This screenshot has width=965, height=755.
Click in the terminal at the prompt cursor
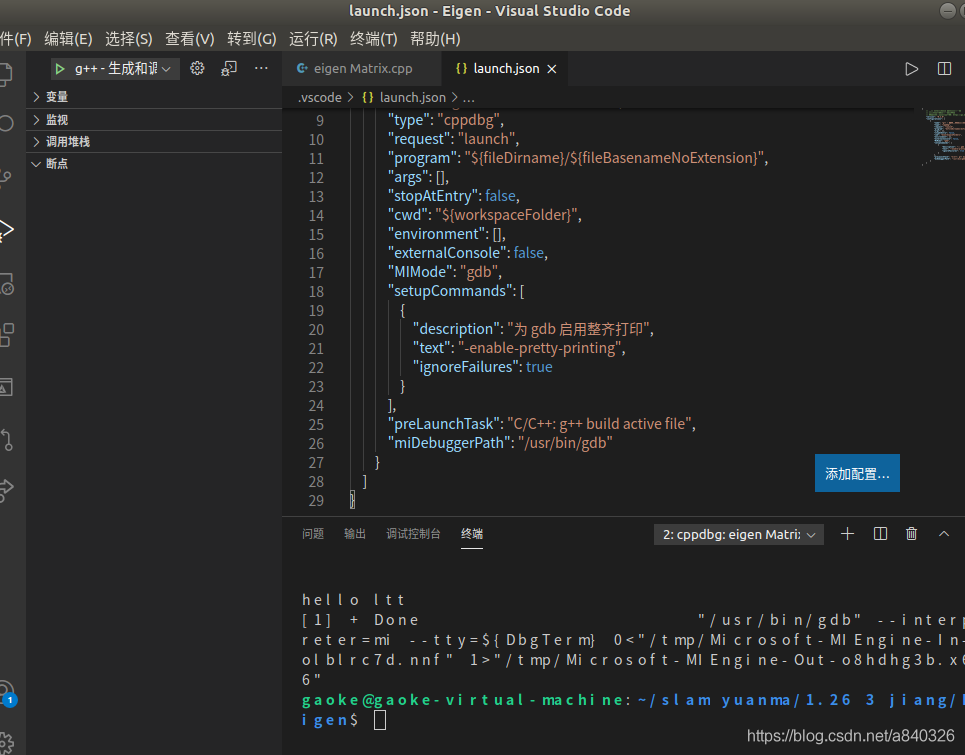pos(380,720)
